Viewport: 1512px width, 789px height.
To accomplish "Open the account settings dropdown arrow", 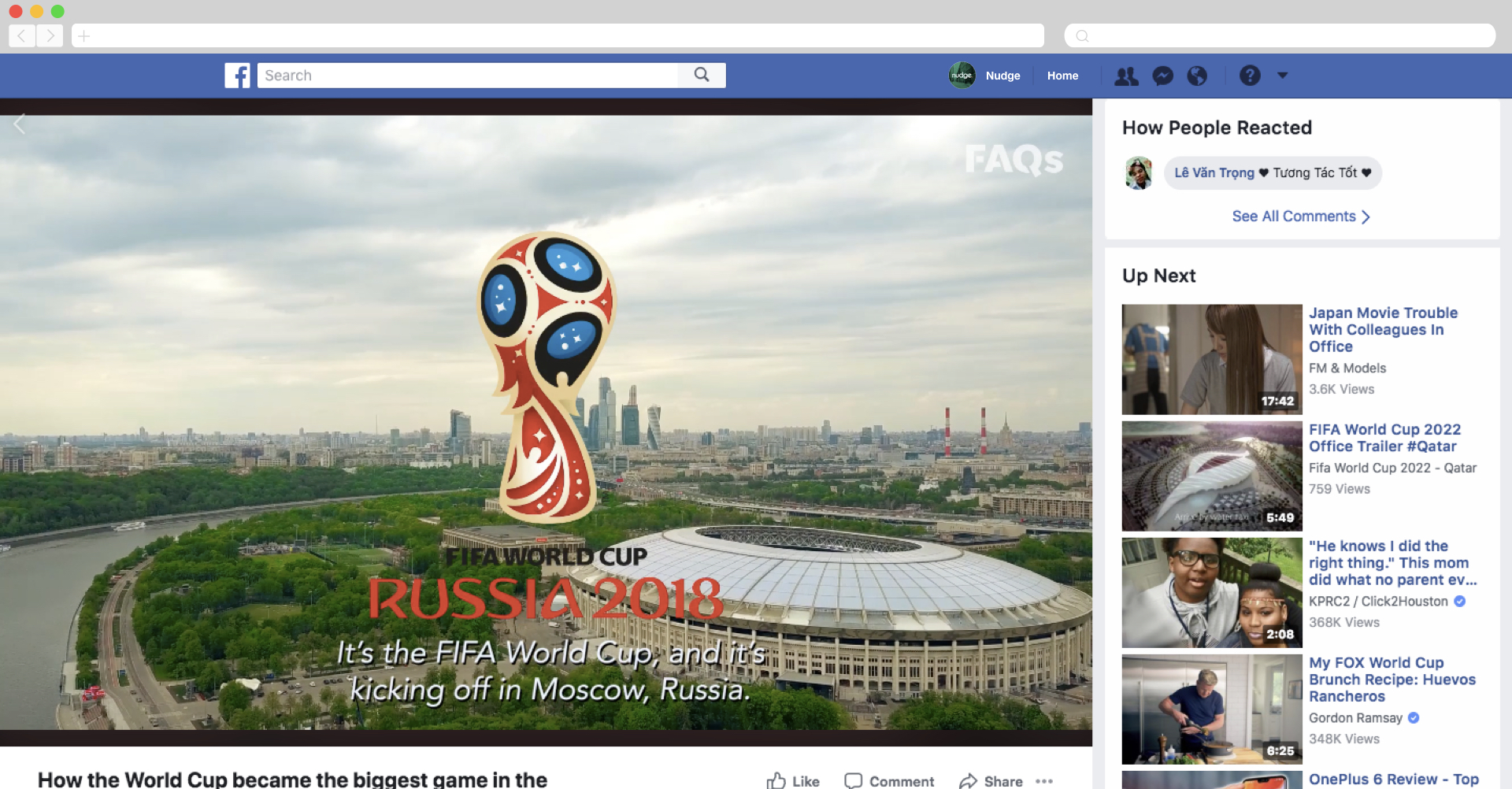I will pos(1284,76).
